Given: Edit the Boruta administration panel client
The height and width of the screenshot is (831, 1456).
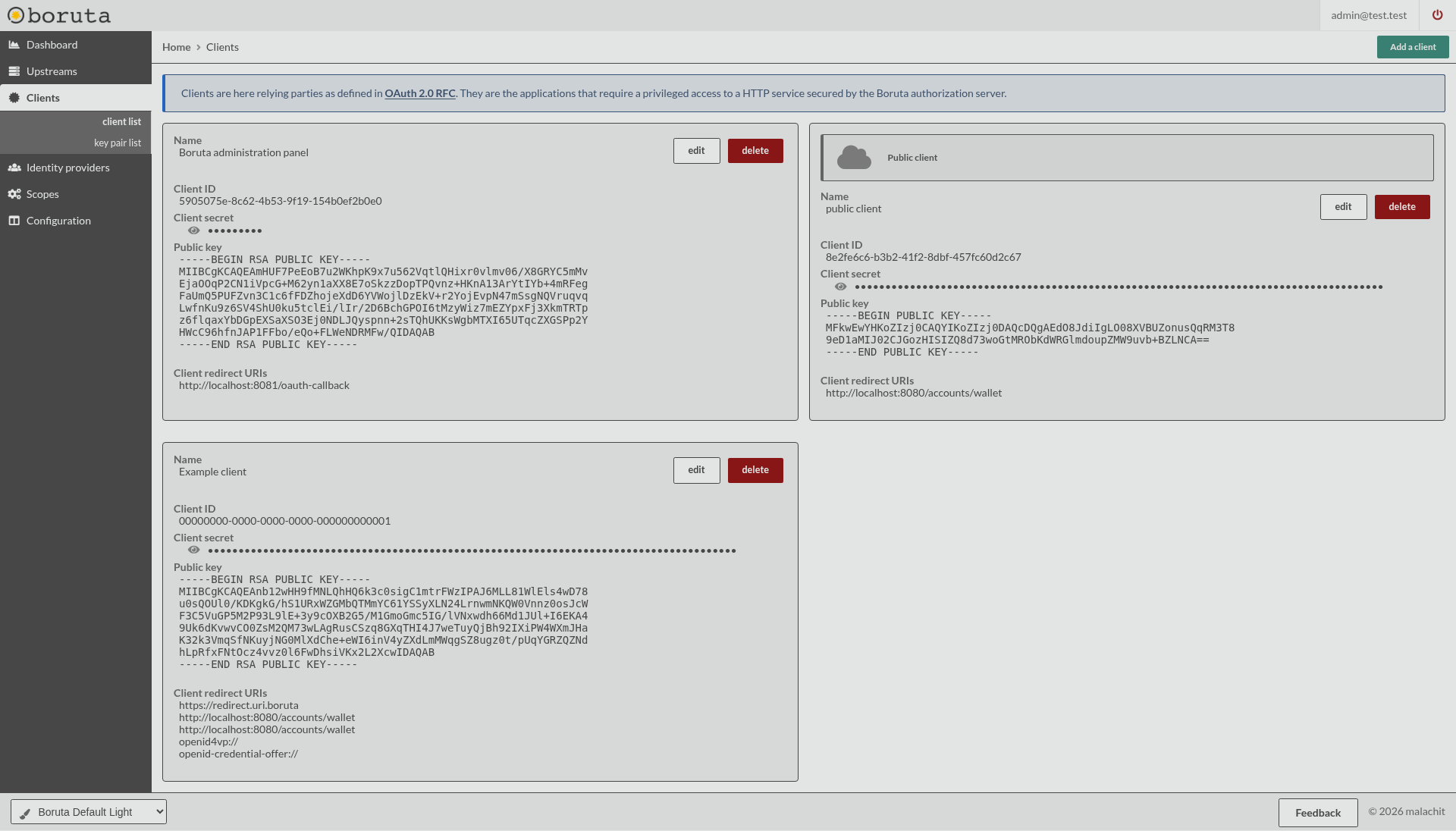Looking at the screenshot, I should click(x=696, y=151).
